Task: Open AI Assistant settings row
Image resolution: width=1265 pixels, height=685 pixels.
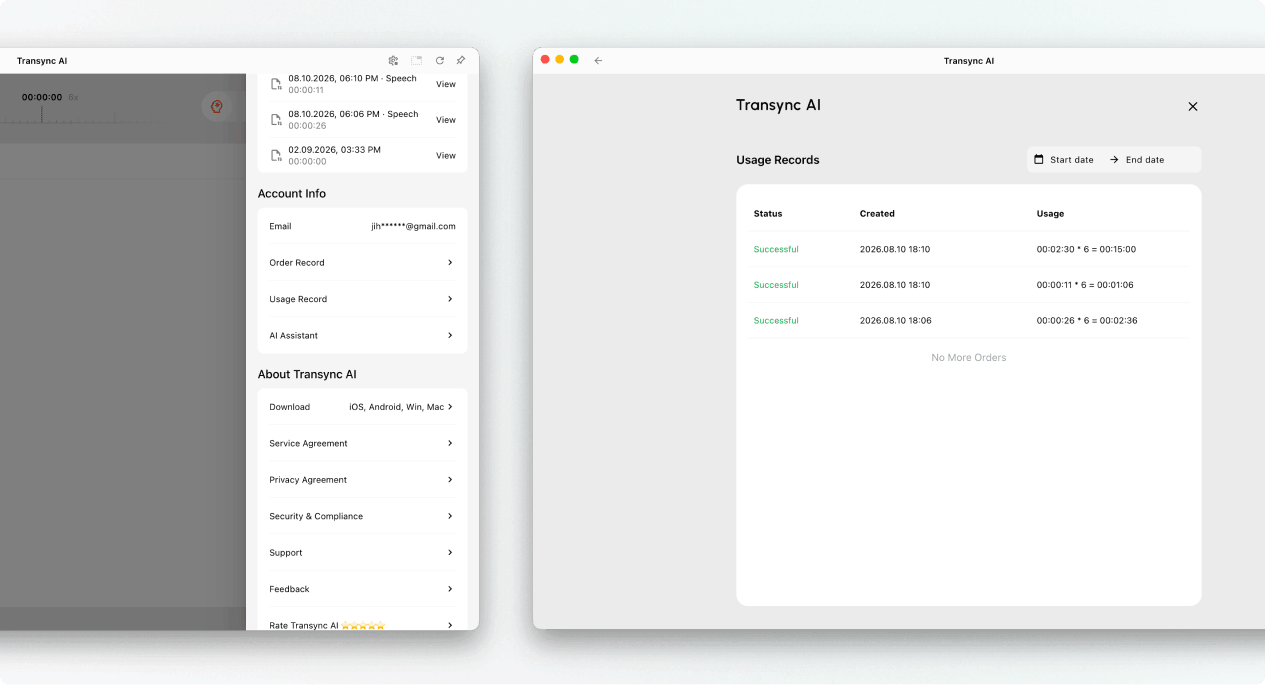Action: coord(362,336)
